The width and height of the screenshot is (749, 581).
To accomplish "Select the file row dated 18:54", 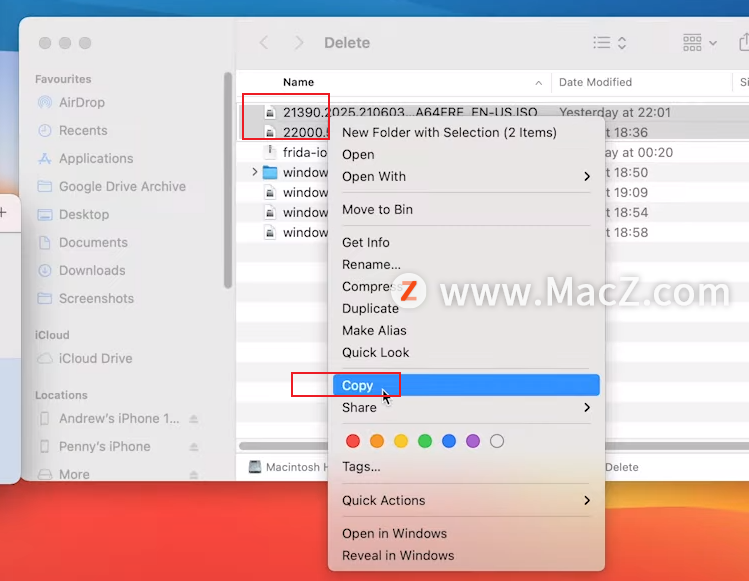I will pyautogui.click(x=492, y=212).
